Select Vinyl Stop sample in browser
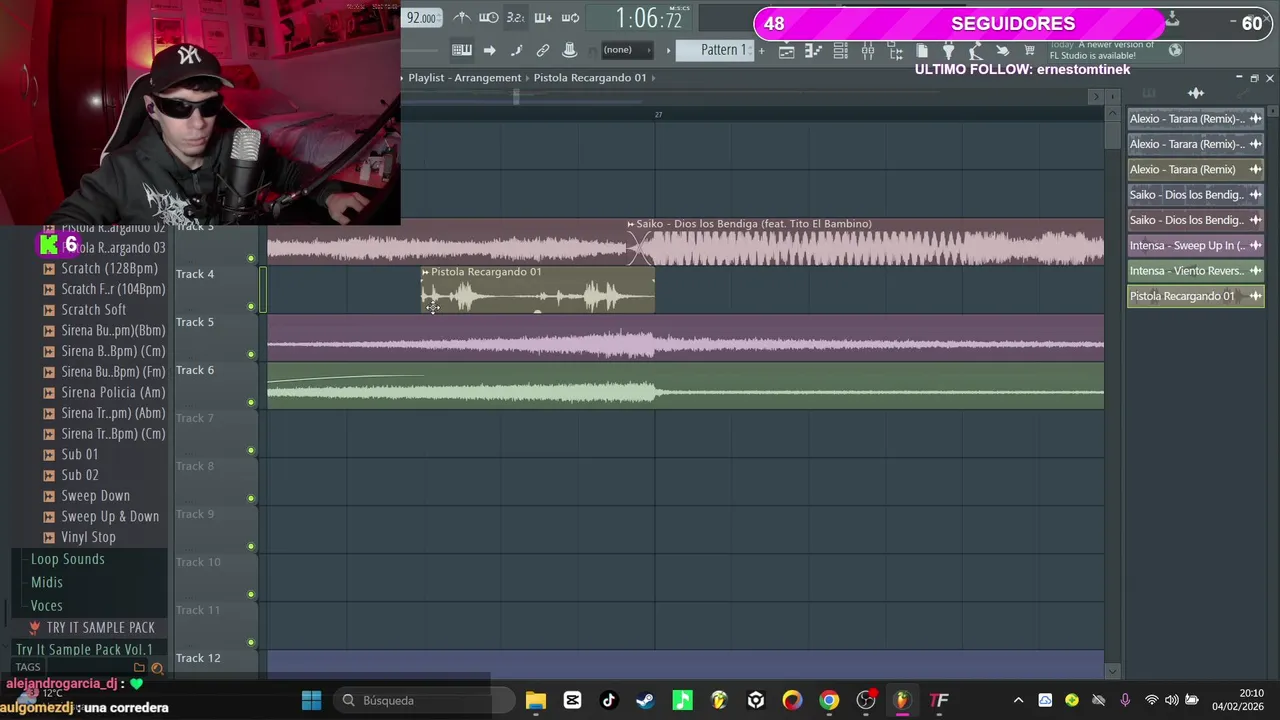The height and width of the screenshot is (720, 1280). point(88,537)
